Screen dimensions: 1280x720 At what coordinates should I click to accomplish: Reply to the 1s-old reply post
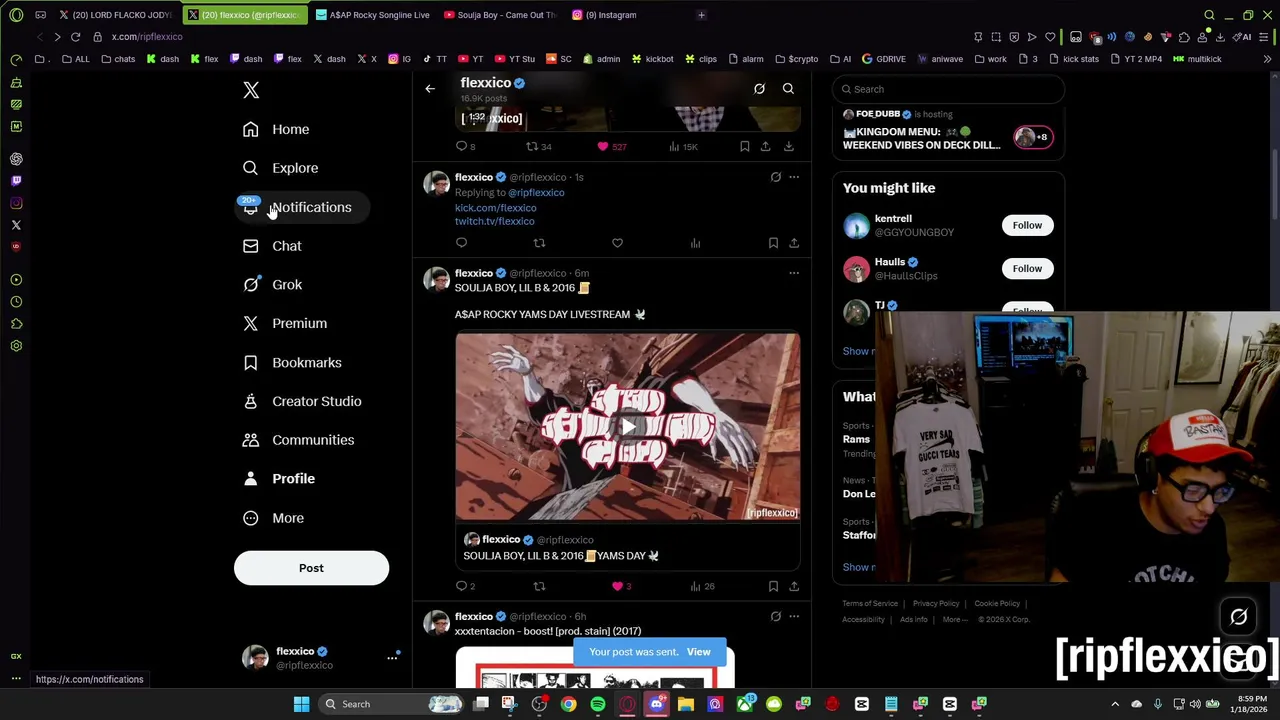461,243
